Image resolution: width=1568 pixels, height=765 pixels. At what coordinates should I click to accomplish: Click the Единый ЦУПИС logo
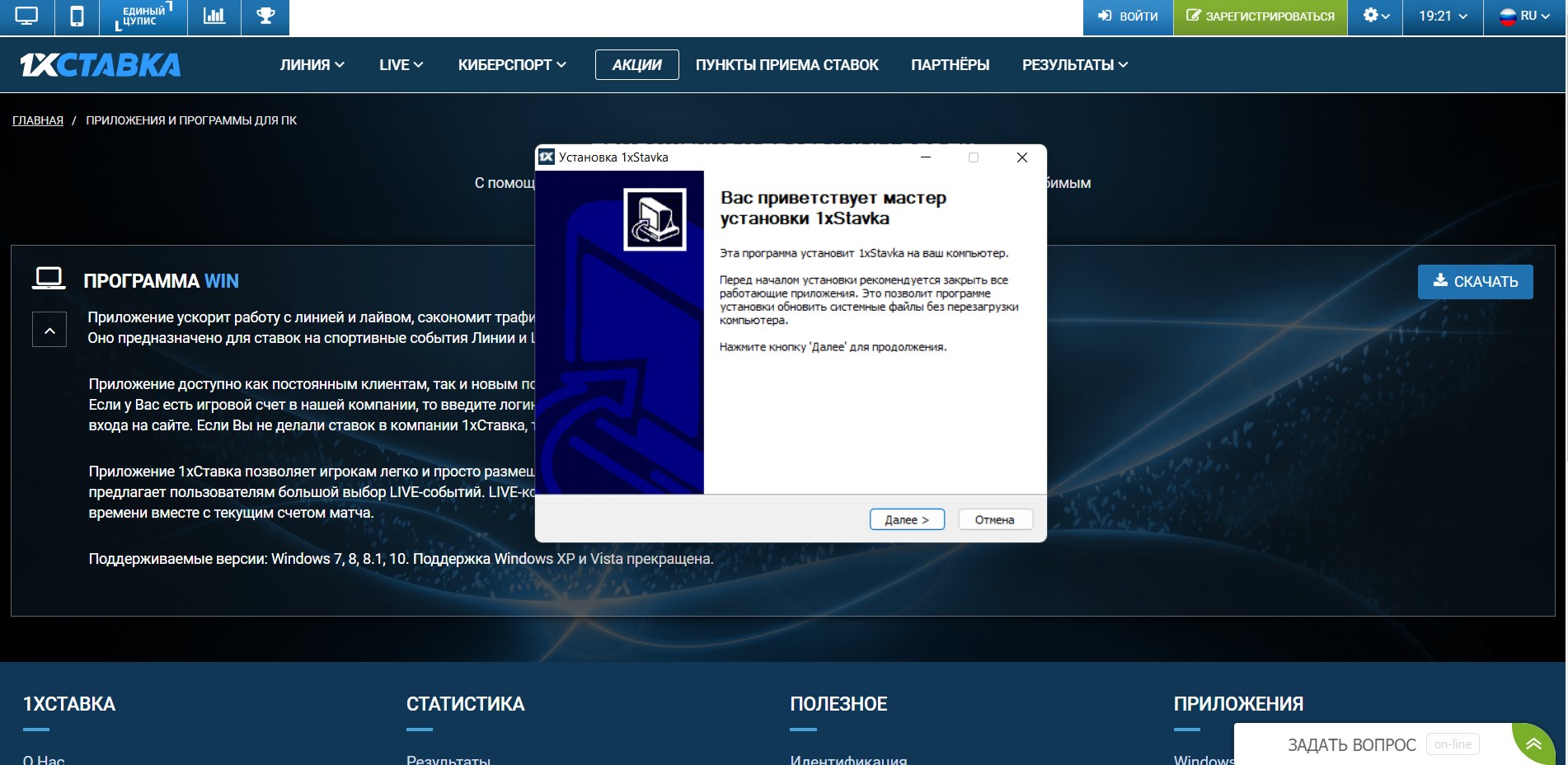[x=143, y=16]
